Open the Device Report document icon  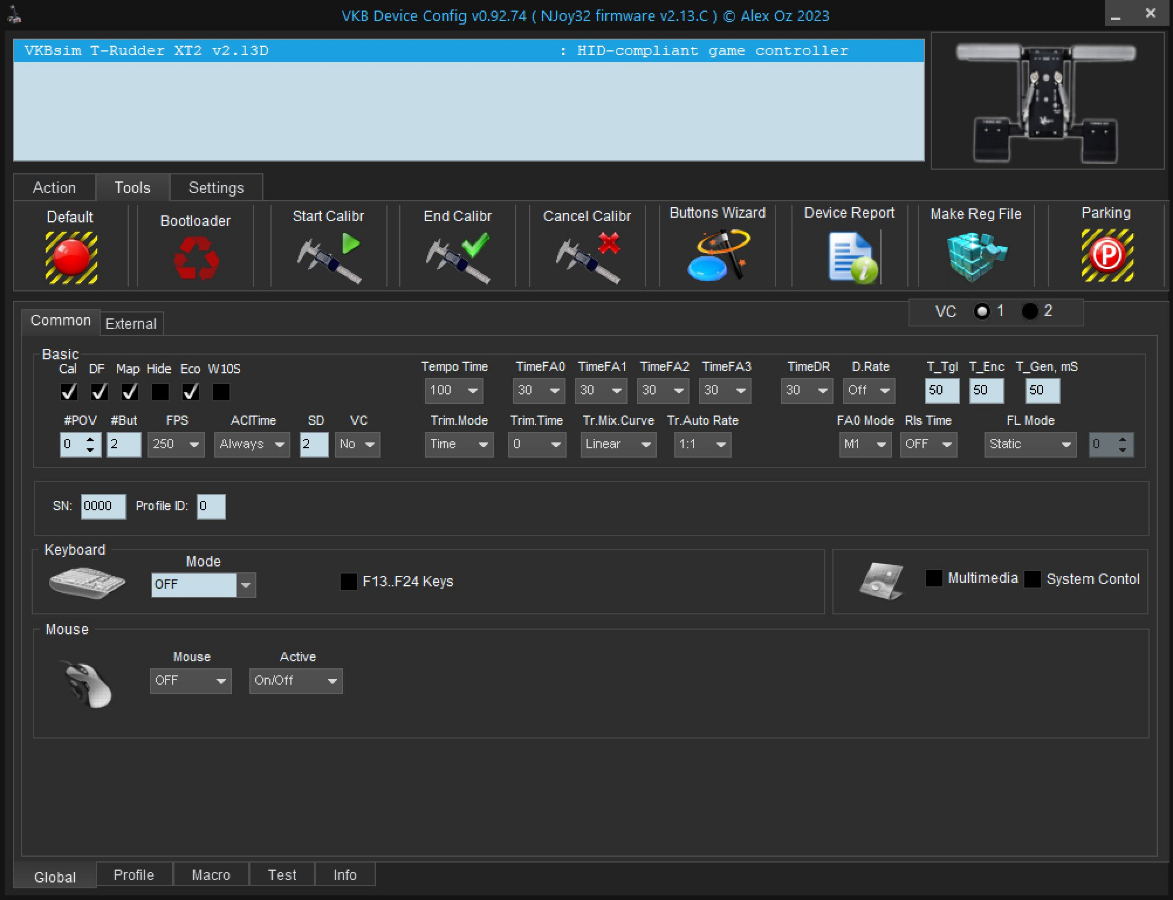(852, 257)
